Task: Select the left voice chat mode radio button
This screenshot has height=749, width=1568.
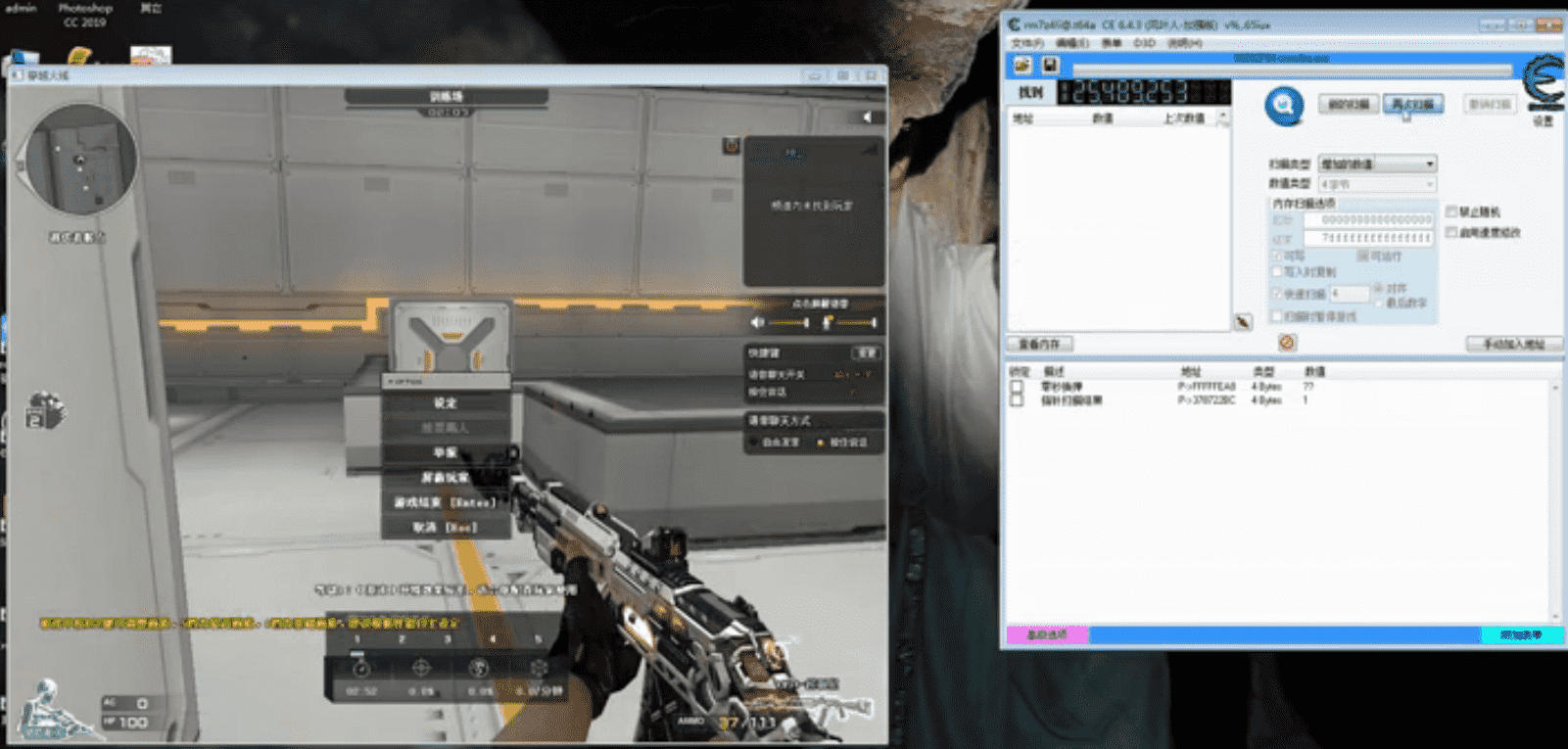Action: pos(753,443)
